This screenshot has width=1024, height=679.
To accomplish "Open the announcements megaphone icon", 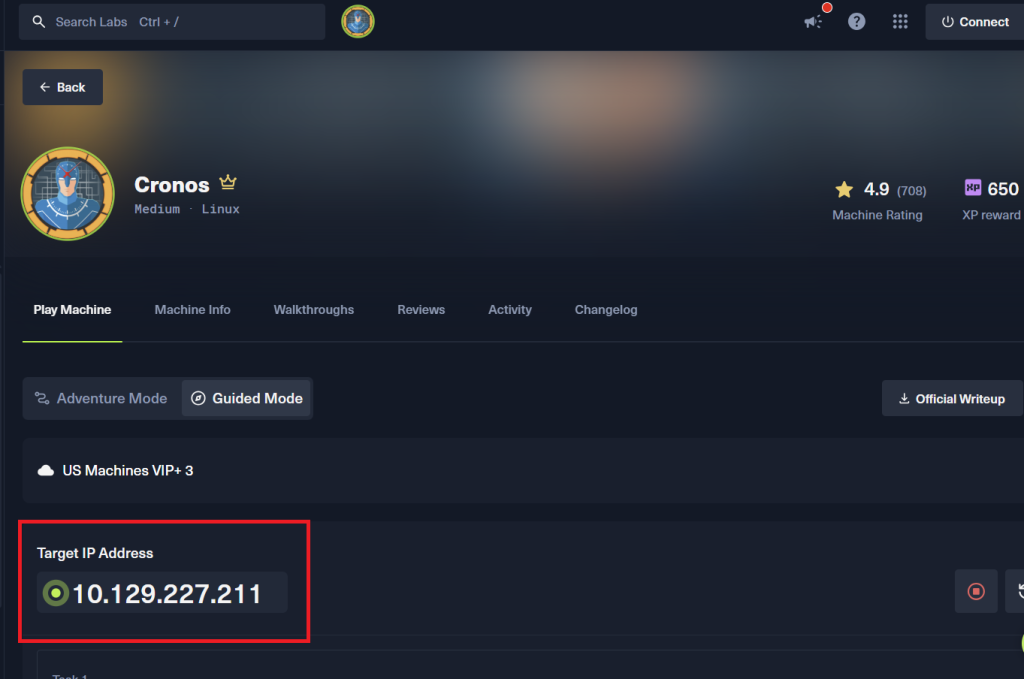I will point(813,22).
